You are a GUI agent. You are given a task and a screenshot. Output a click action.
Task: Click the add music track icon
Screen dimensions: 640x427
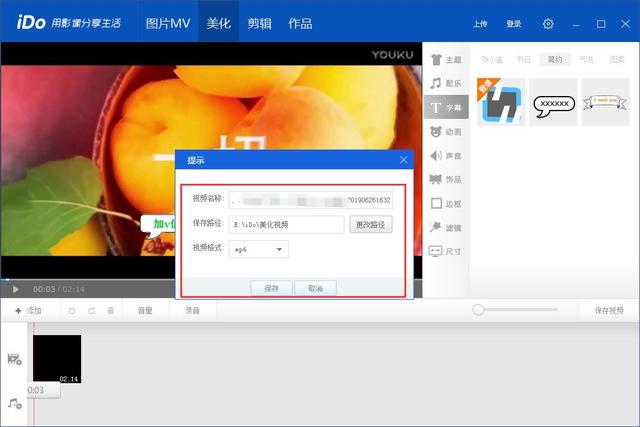(15, 403)
